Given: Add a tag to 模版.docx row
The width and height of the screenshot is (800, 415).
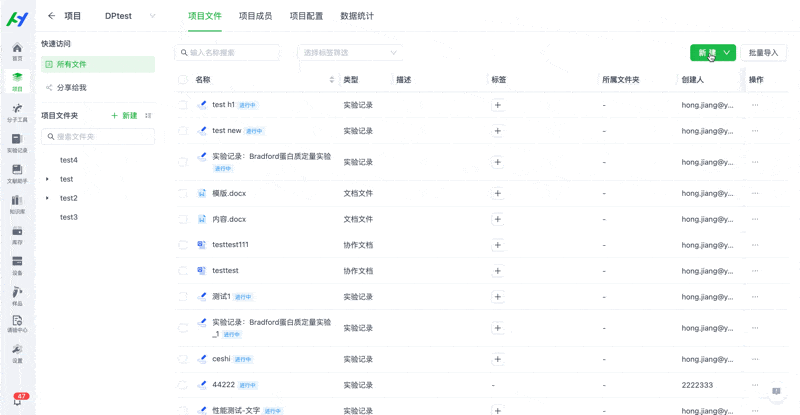Looking at the screenshot, I should coord(497,193).
